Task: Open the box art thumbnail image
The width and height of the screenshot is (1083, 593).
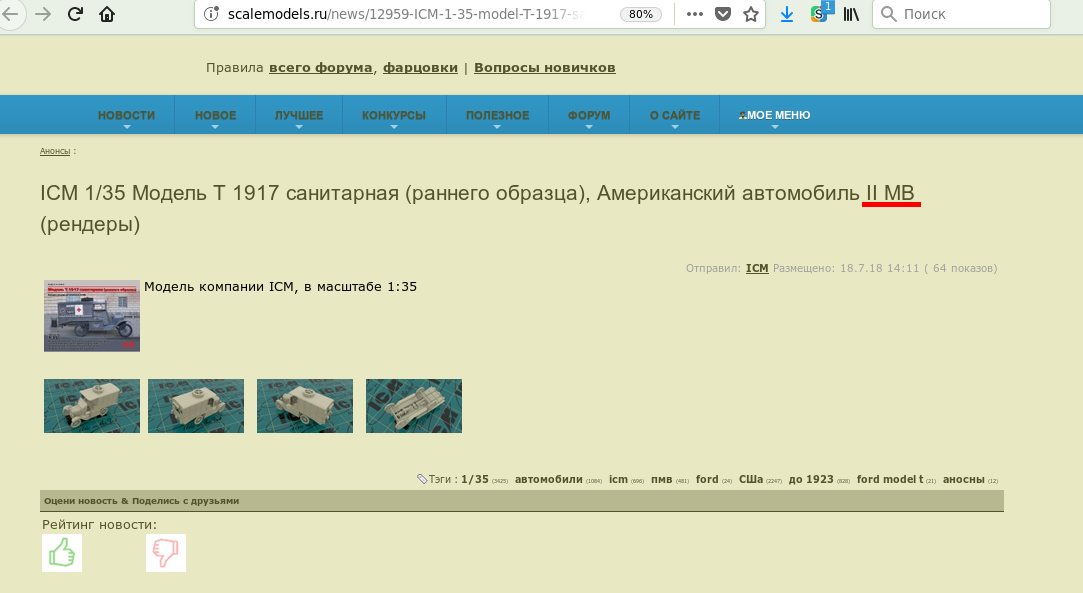Action: (x=92, y=315)
